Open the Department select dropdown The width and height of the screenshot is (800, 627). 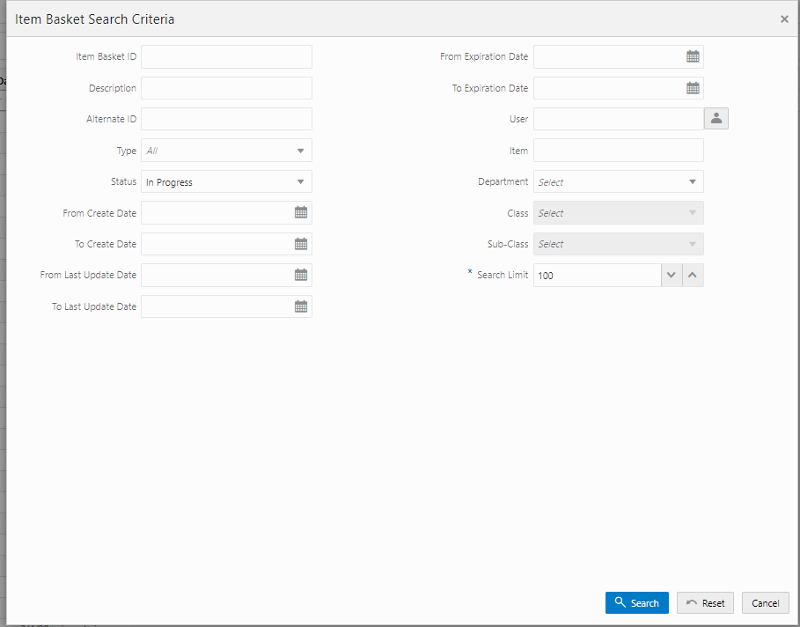pos(618,182)
